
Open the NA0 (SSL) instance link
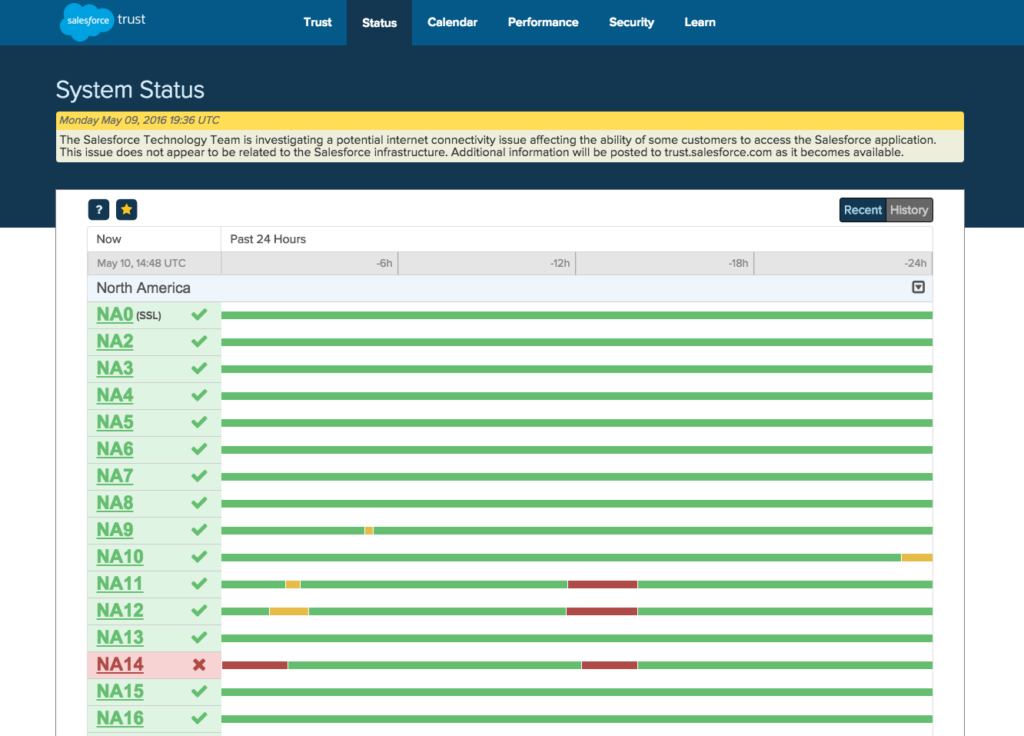[115, 315]
